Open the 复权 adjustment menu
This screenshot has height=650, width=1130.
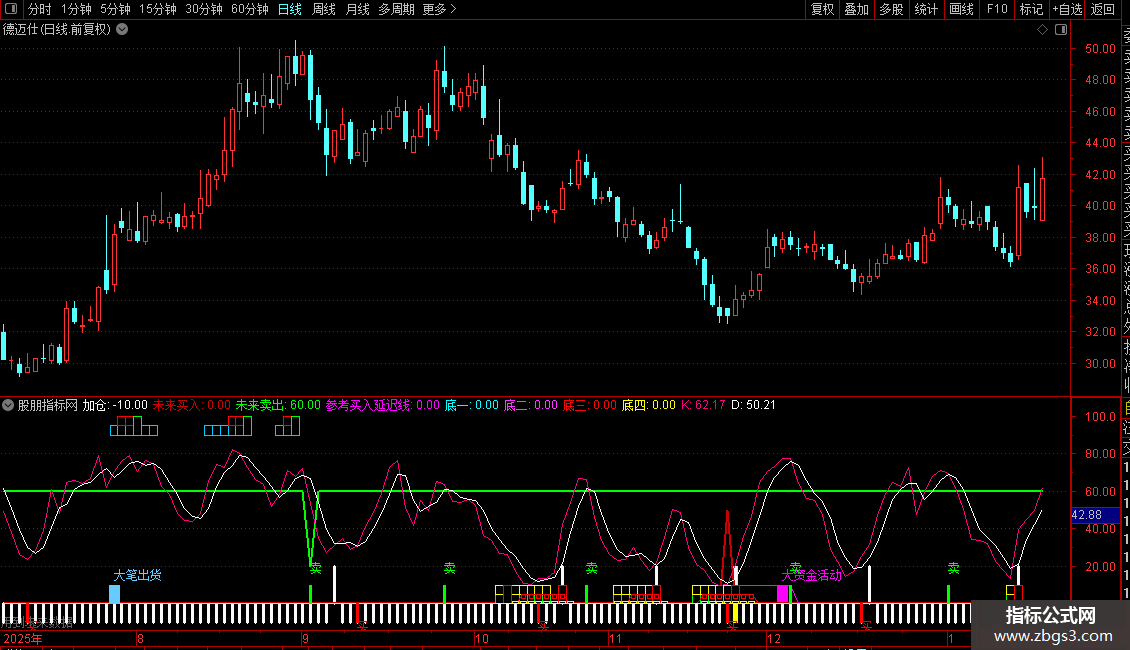pyautogui.click(x=822, y=10)
